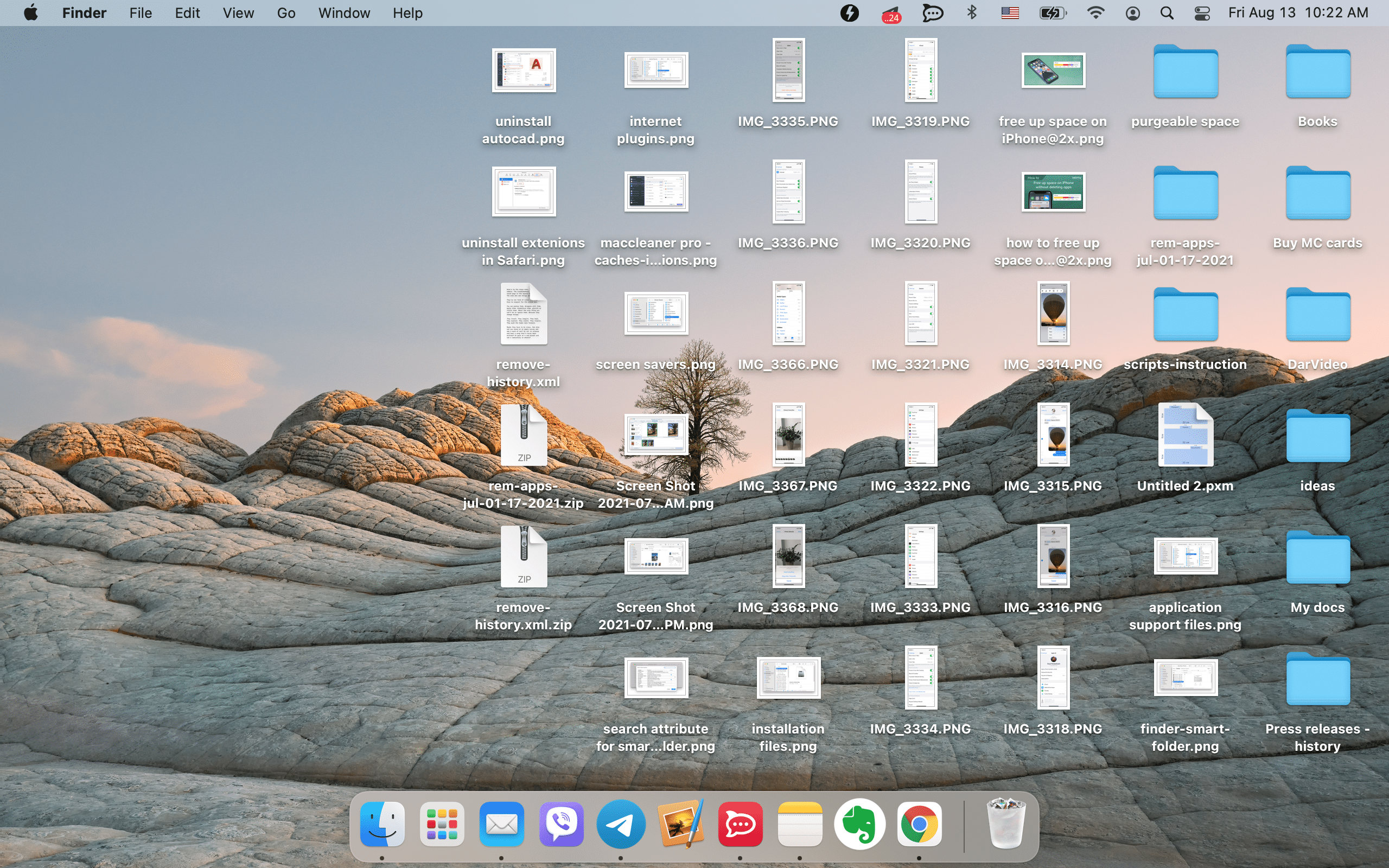Click the View menu in Finder
1389x868 pixels.
[237, 12]
